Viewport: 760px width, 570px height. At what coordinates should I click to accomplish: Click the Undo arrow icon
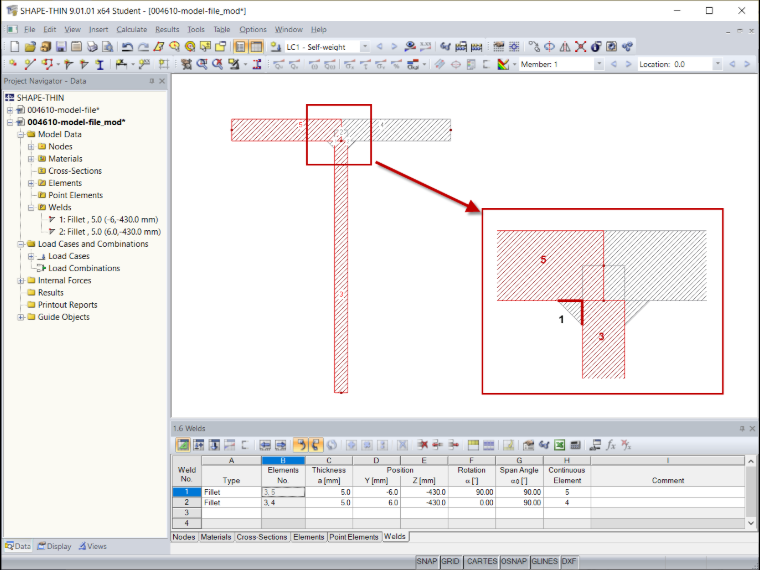click(x=127, y=47)
